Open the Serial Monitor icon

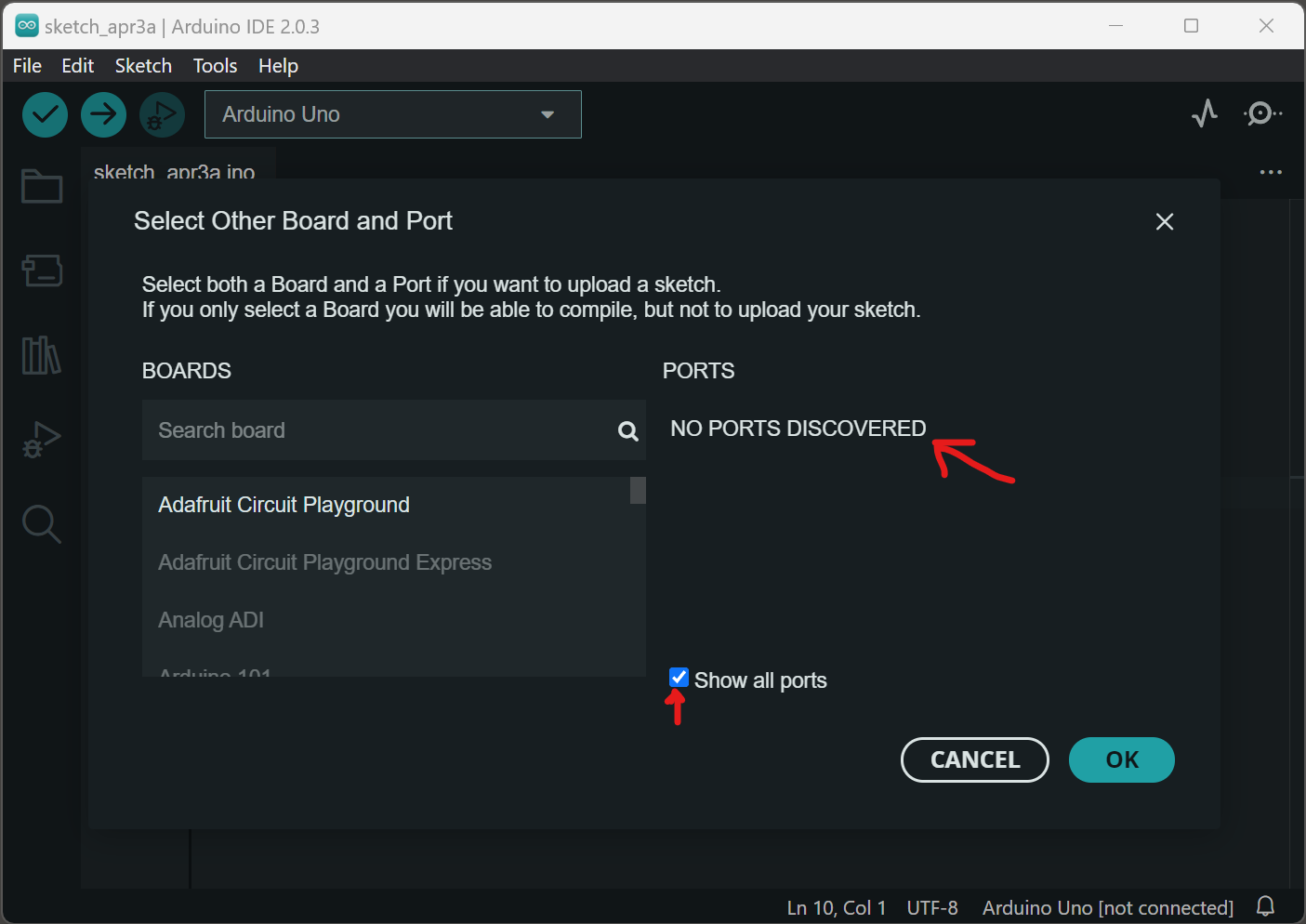[x=1262, y=114]
